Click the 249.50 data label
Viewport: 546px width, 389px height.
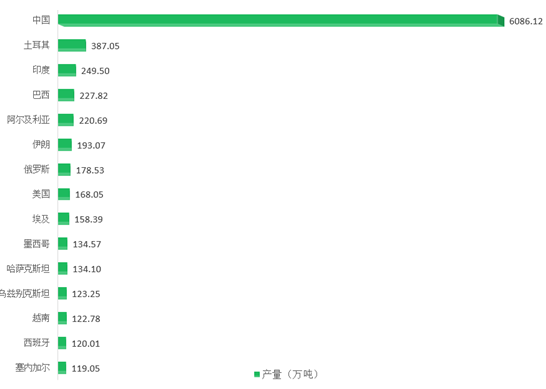[x=95, y=71]
